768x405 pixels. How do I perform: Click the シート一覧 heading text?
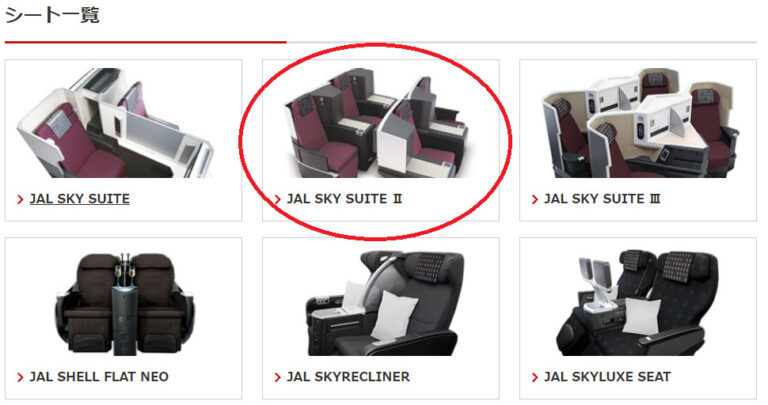[52, 15]
